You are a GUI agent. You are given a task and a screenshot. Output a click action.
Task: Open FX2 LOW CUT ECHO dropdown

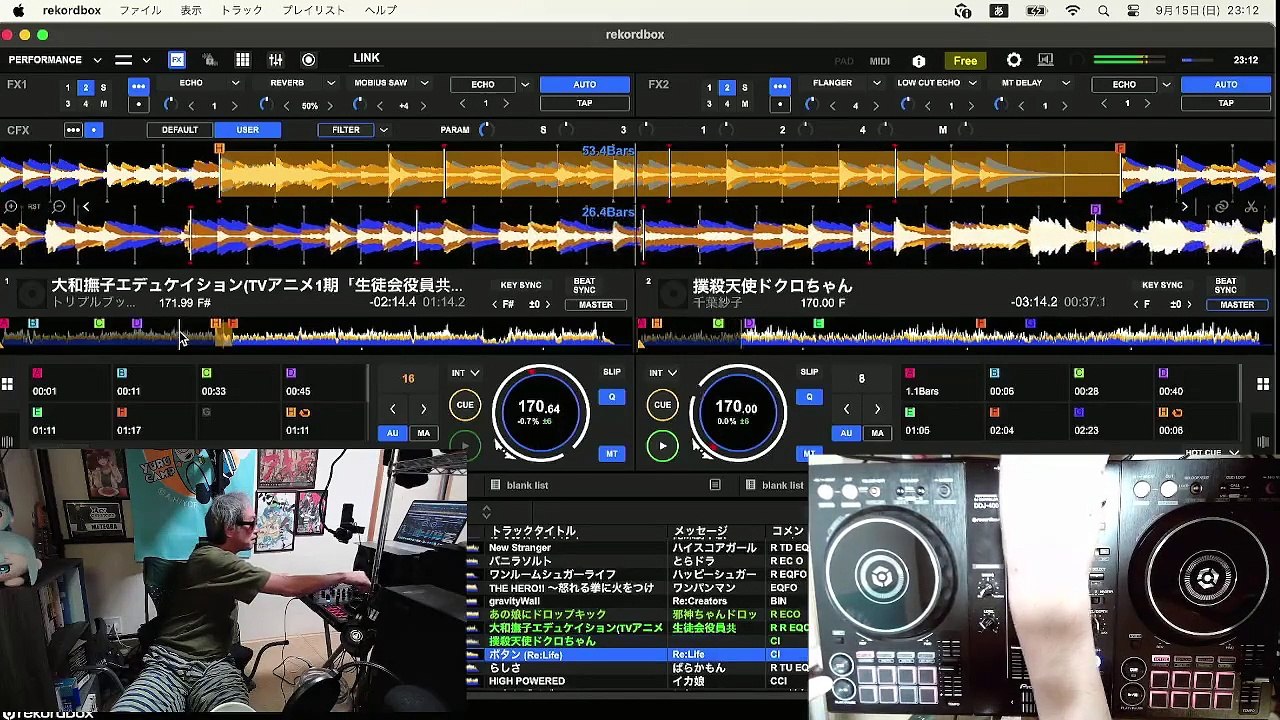(x=936, y=84)
